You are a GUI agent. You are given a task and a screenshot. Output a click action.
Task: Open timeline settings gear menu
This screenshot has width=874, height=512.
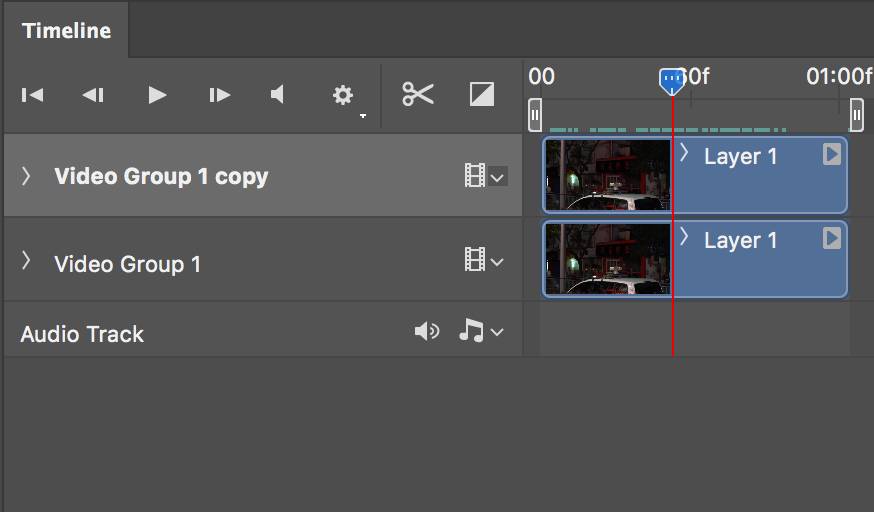(x=343, y=95)
